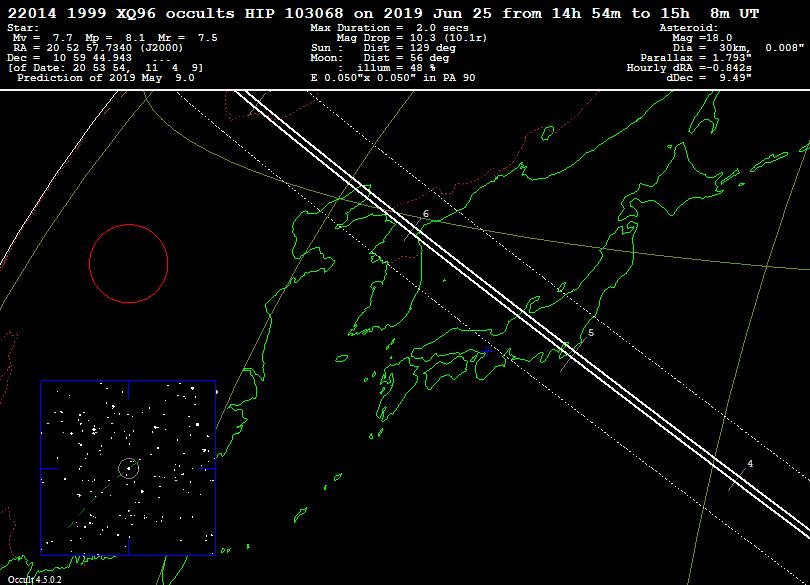This screenshot has width=810, height=585.
Task: Select the 'Mag Drop = 10.3 (10.1r)' text
Action: coord(412,38)
